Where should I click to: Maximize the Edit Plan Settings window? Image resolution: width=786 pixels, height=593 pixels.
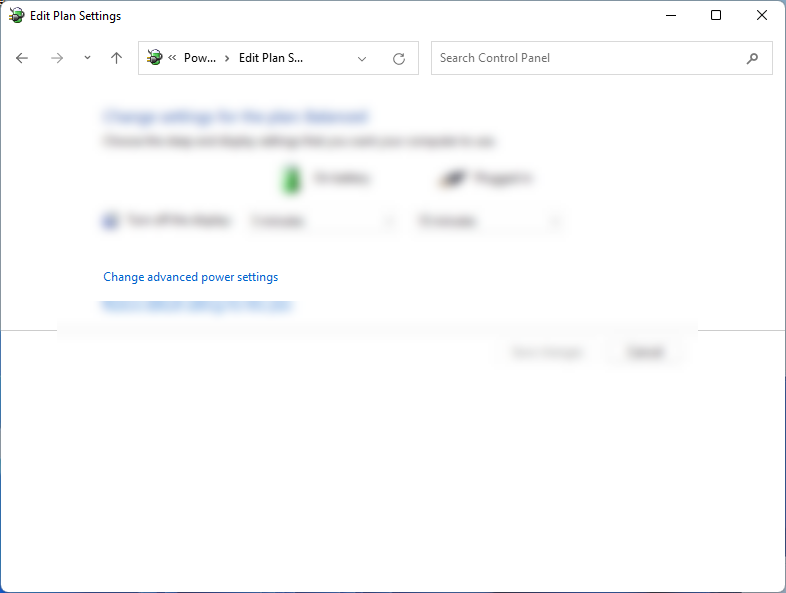pyautogui.click(x=716, y=16)
